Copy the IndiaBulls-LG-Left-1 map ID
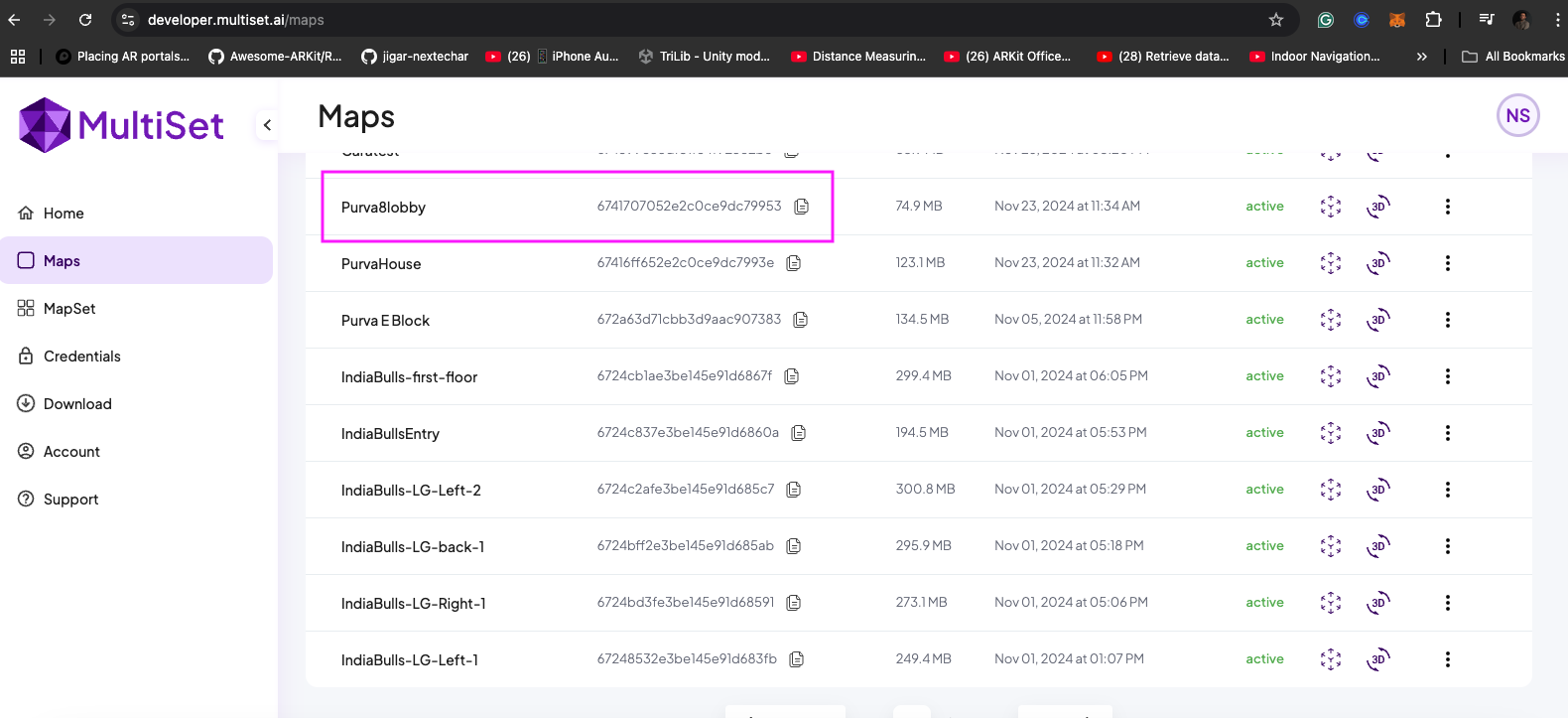 [x=796, y=659]
